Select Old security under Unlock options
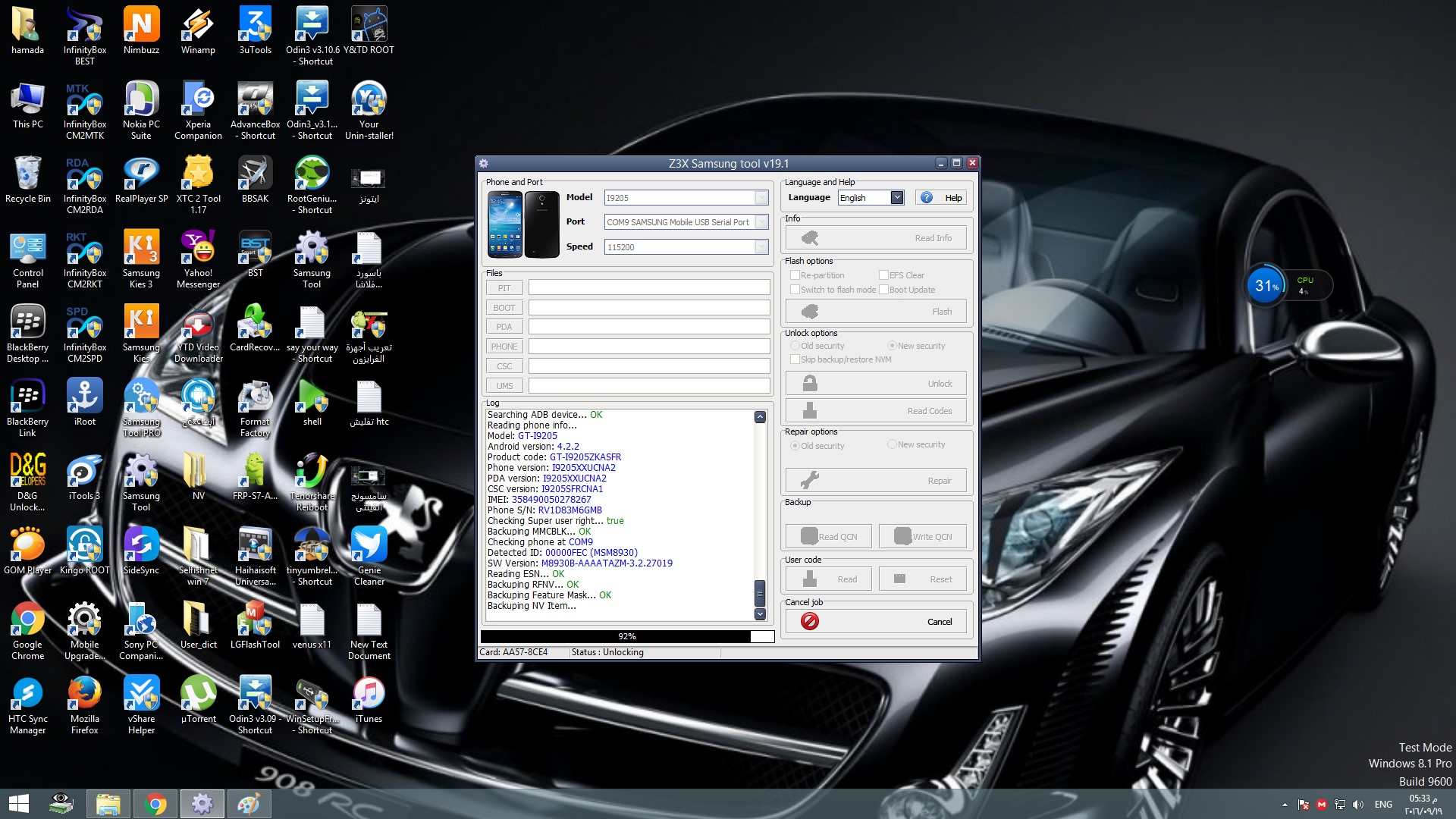1456x819 pixels. (x=795, y=346)
